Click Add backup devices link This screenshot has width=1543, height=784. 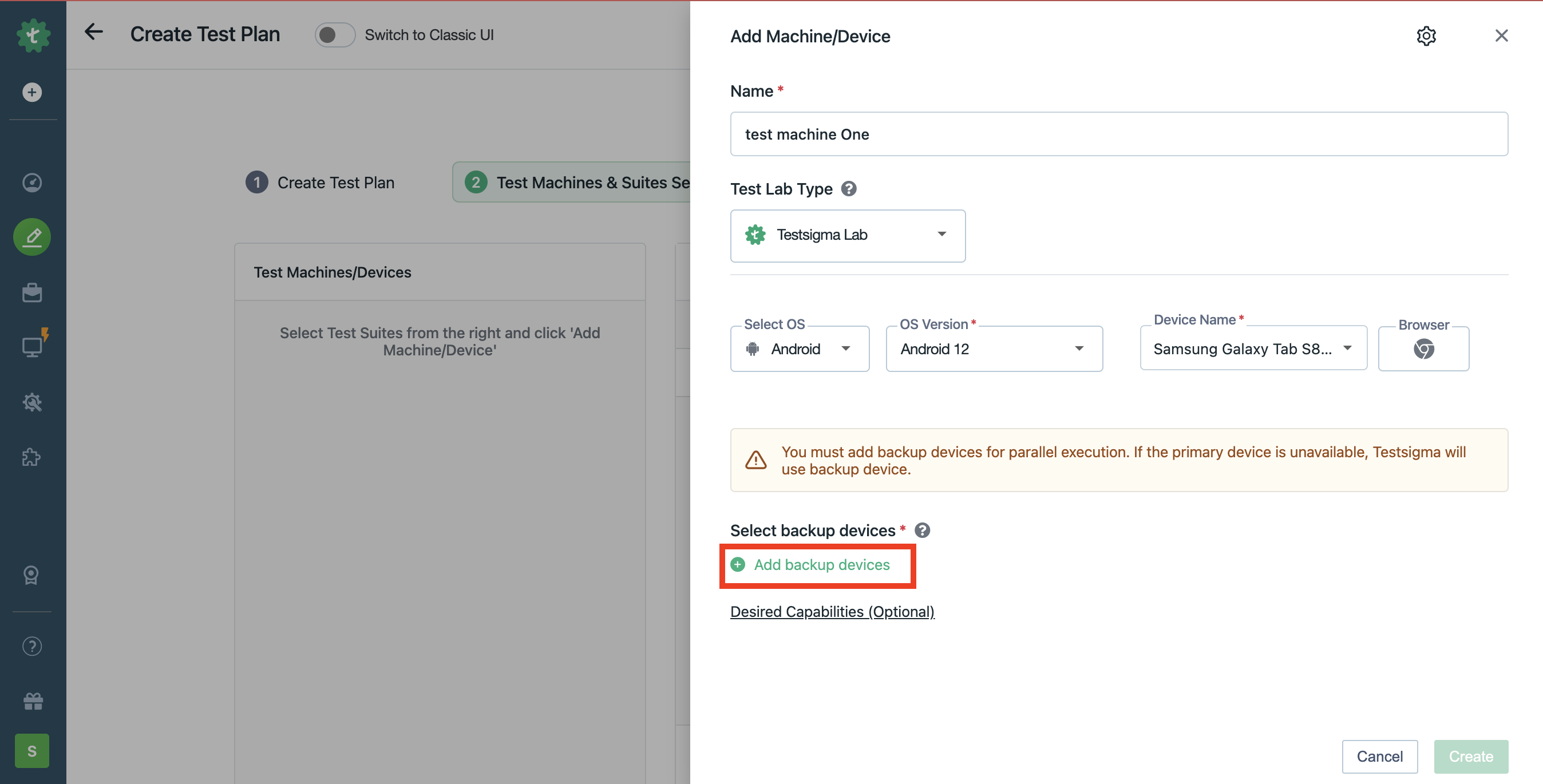point(821,565)
